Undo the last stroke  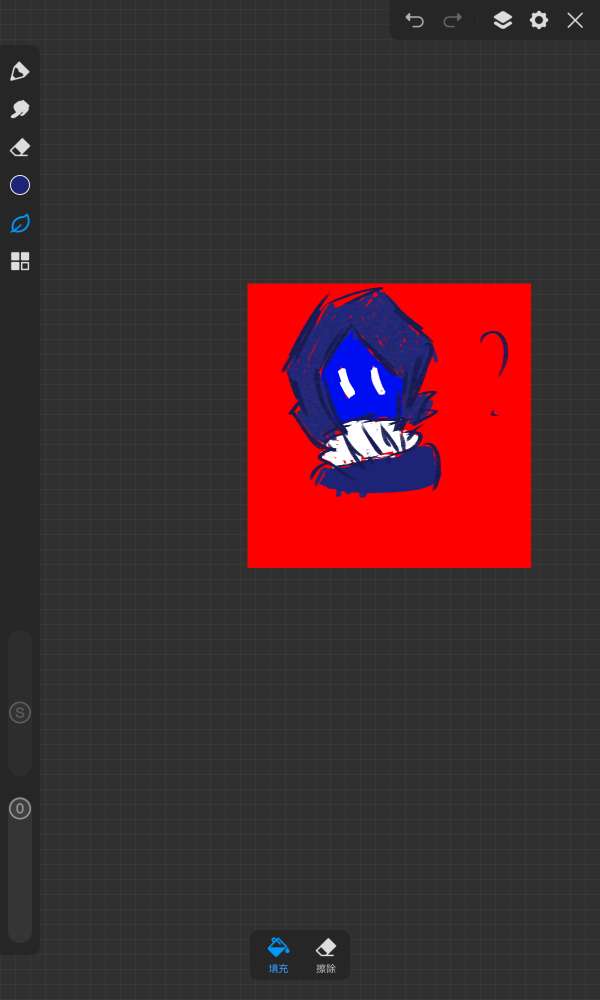(414, 20)
